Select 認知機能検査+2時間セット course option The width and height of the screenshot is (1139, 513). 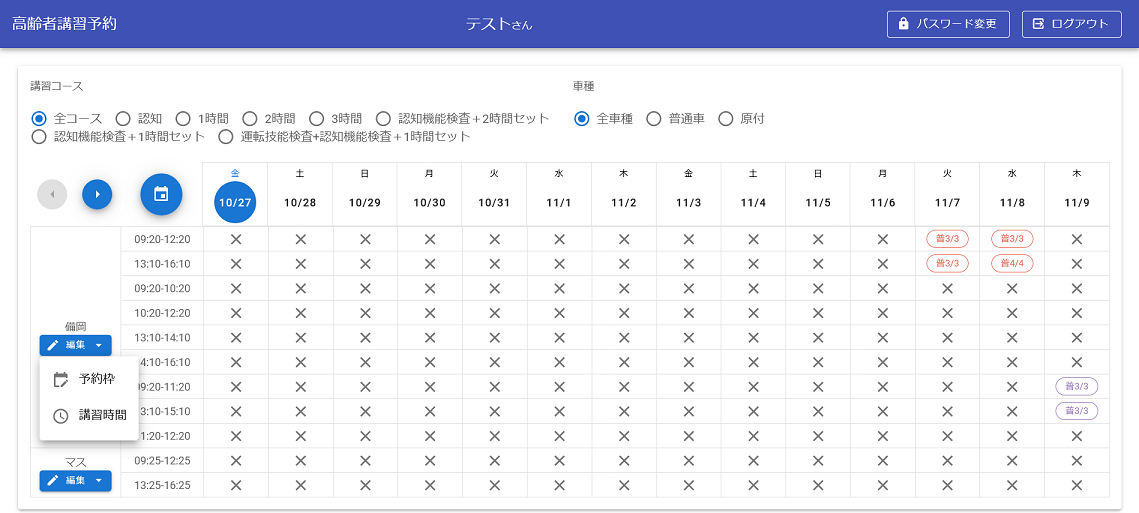click(x=385, y=119)
